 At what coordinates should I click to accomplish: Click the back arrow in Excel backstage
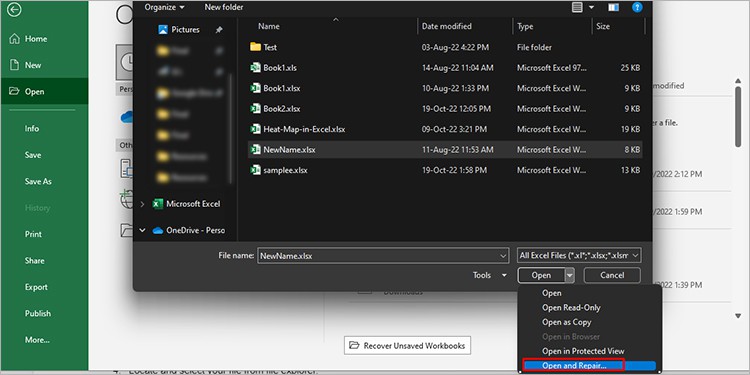pos(14,10)
